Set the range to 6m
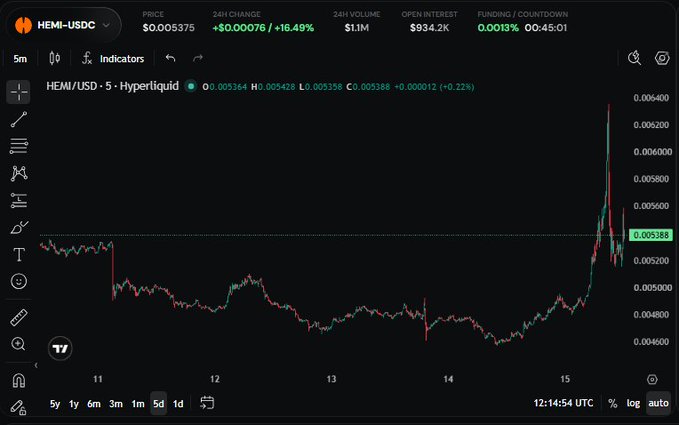679x425 pixels. (94, 404)
